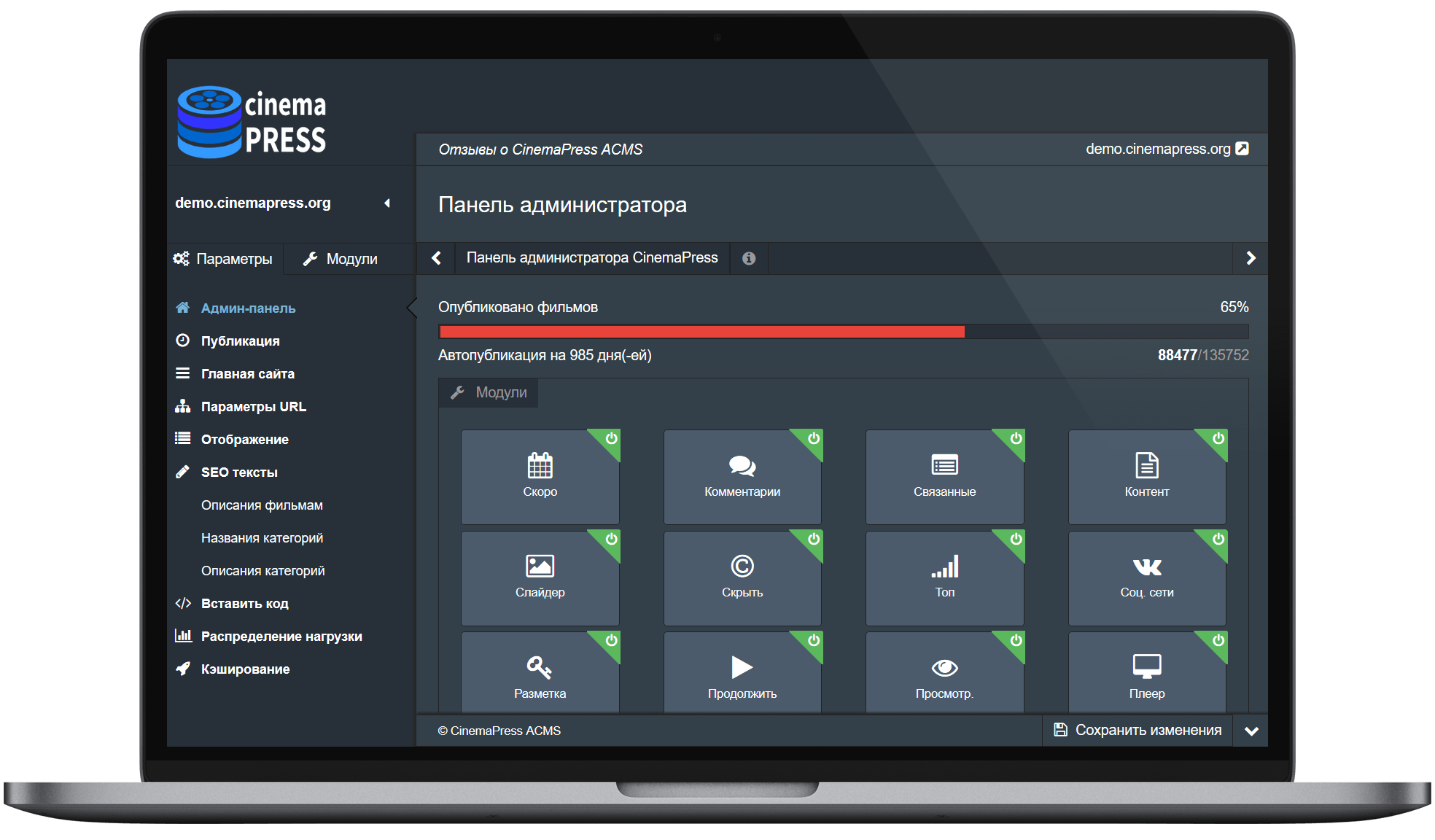Toggle power switch on Контент module
The width and height of the screenshot is (1435, 840).
[1218, 438]
